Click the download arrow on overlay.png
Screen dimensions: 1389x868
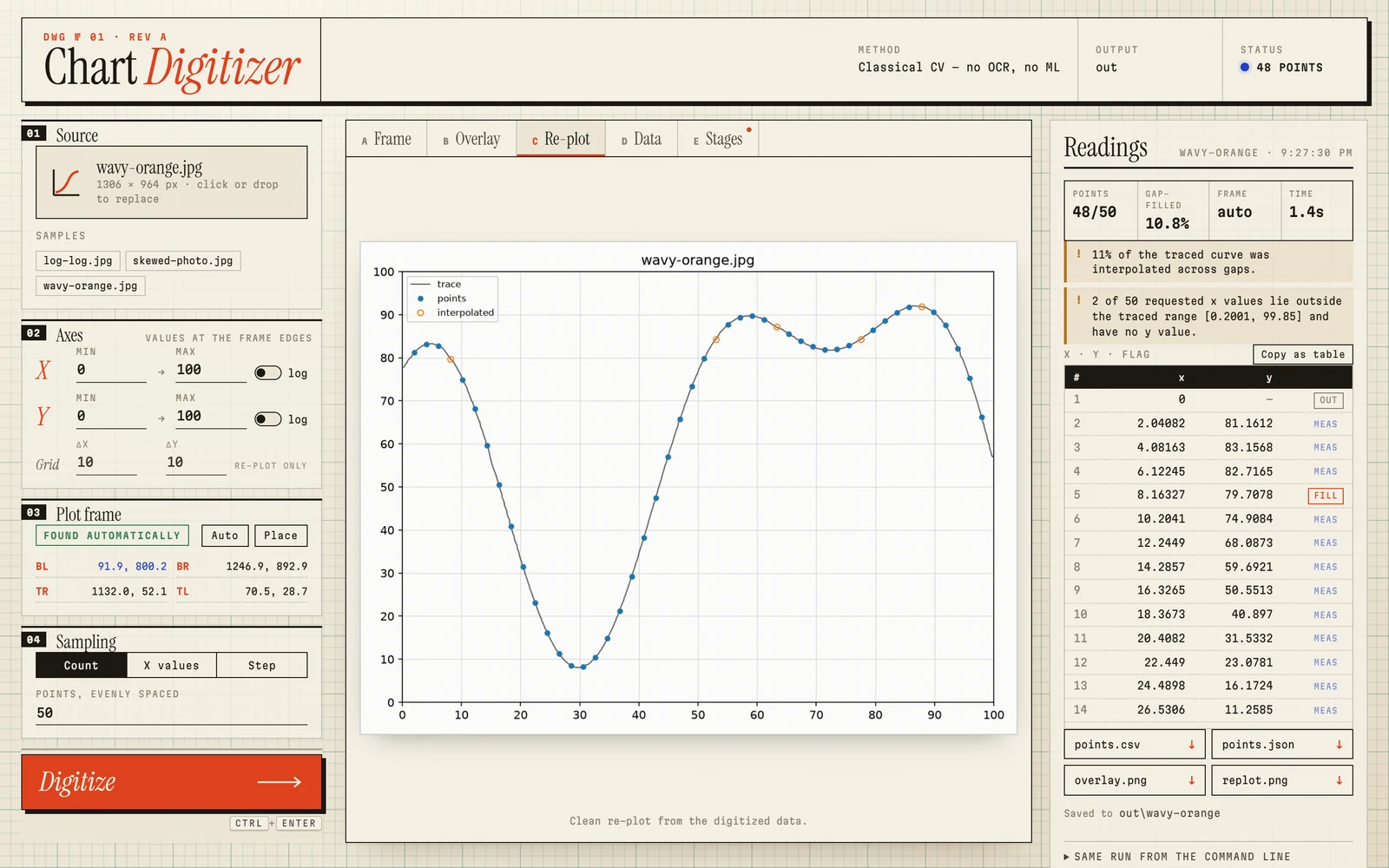coord(1191,780)
